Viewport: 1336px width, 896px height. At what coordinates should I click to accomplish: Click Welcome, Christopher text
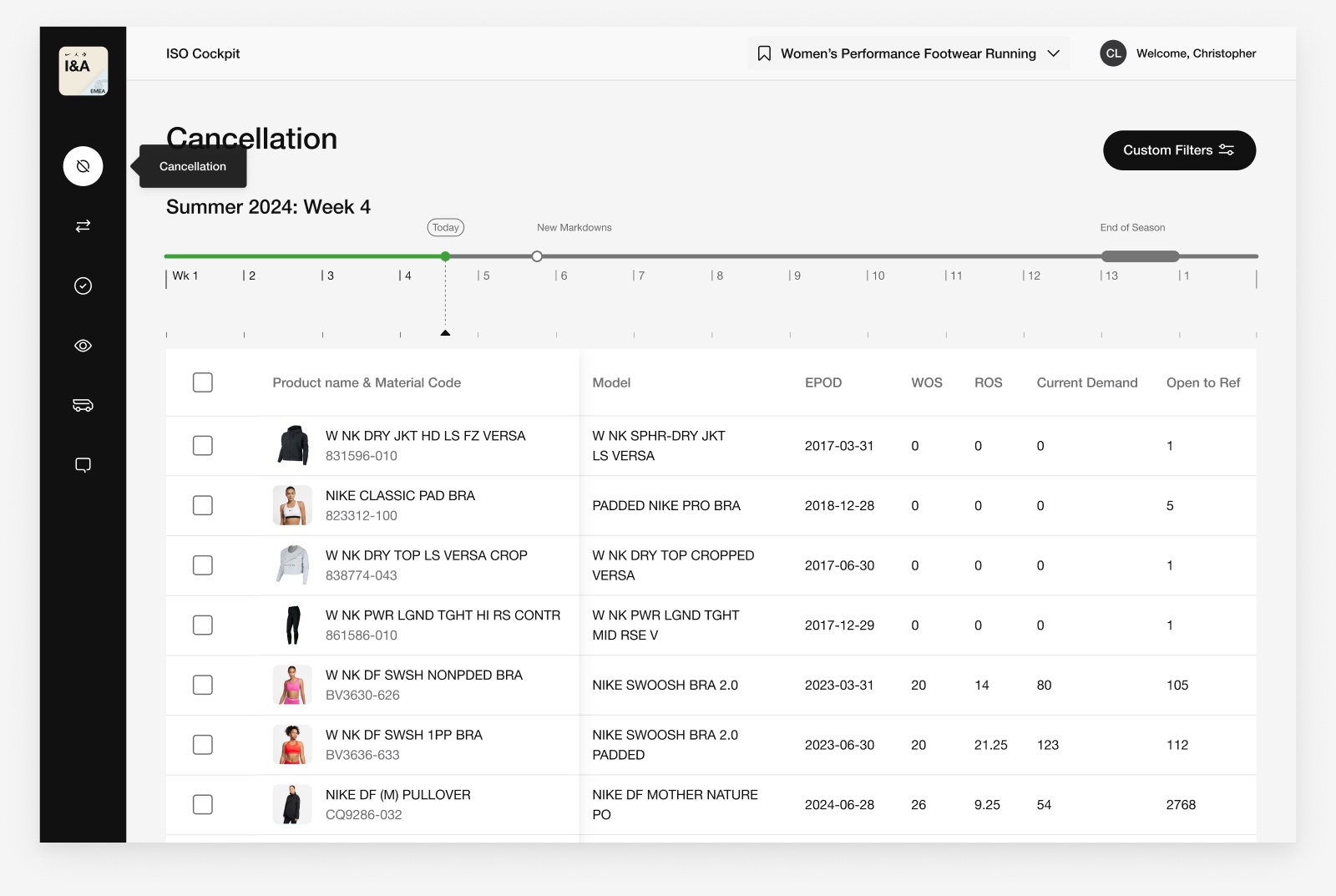tap(1196, 53)
